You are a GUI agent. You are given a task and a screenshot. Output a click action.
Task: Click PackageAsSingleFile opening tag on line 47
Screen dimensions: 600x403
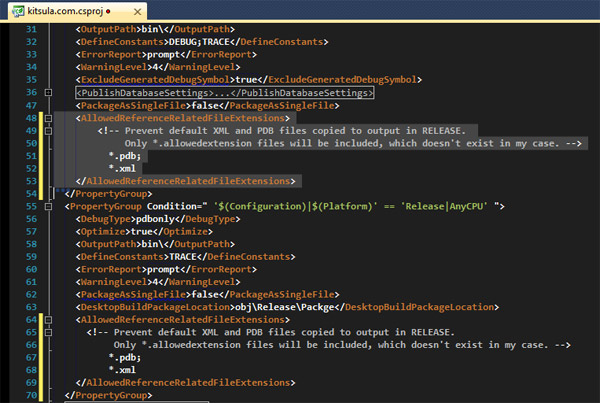[x=133, y=105]
